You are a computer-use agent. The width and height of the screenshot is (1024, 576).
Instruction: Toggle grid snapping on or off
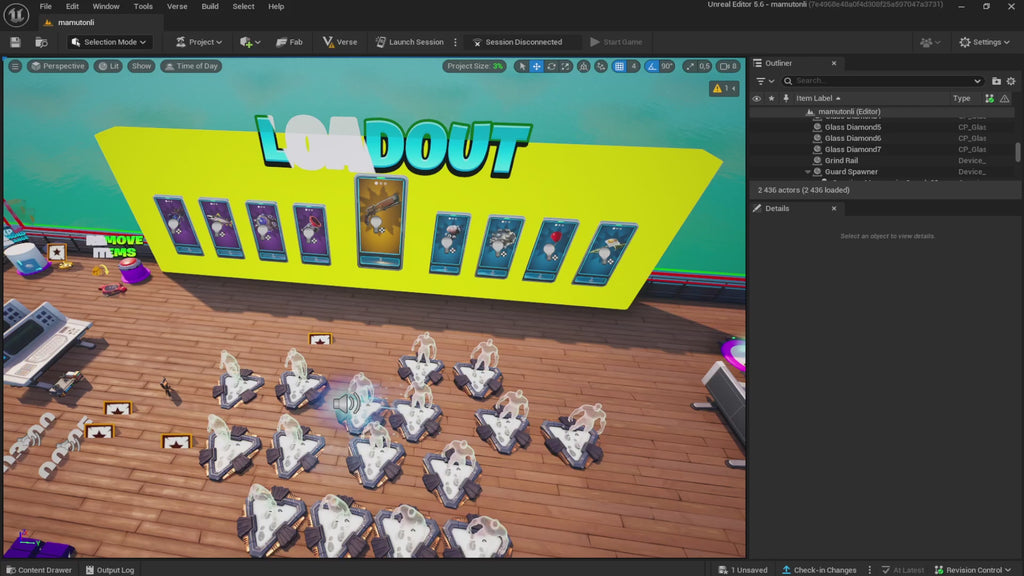coord(619,66)
